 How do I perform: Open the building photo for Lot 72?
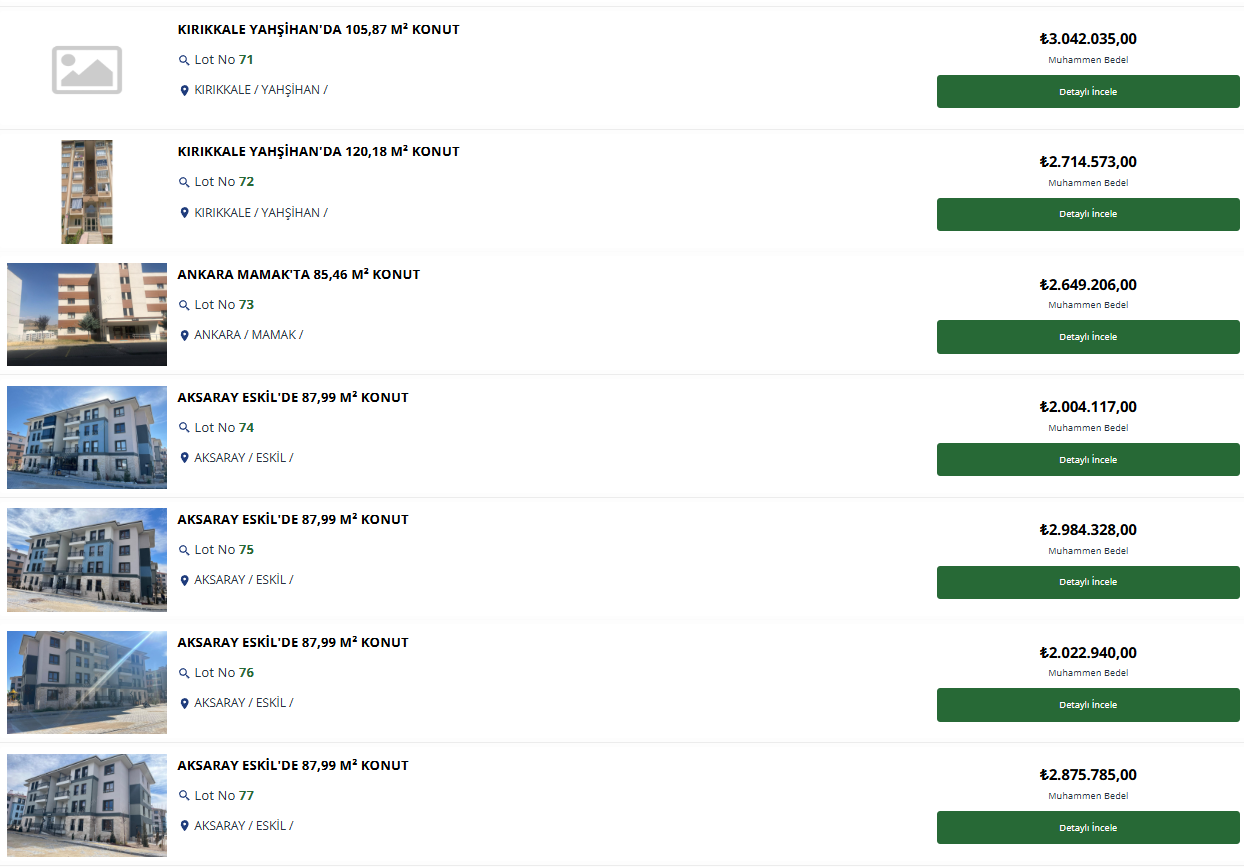point(87,192)
